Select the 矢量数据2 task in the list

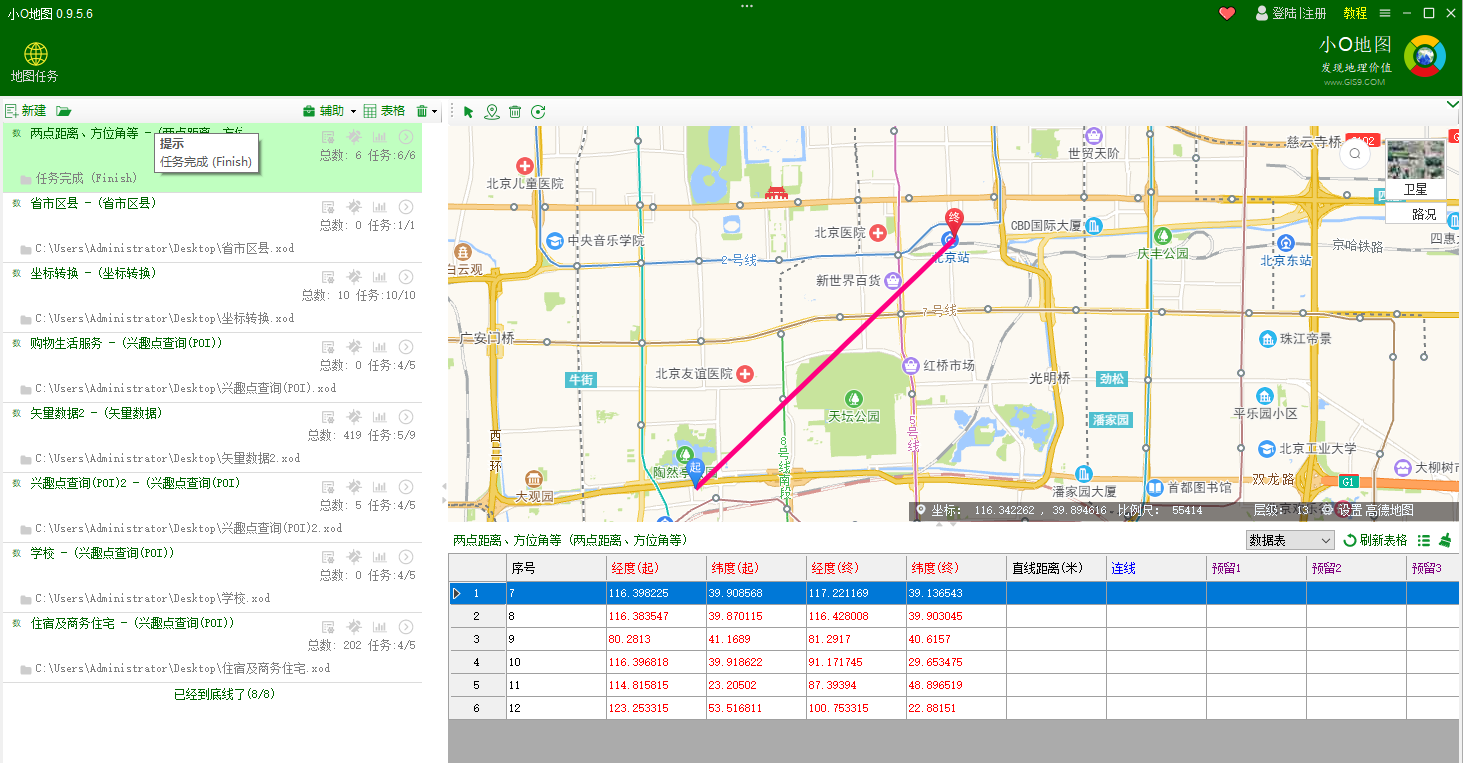212,437
